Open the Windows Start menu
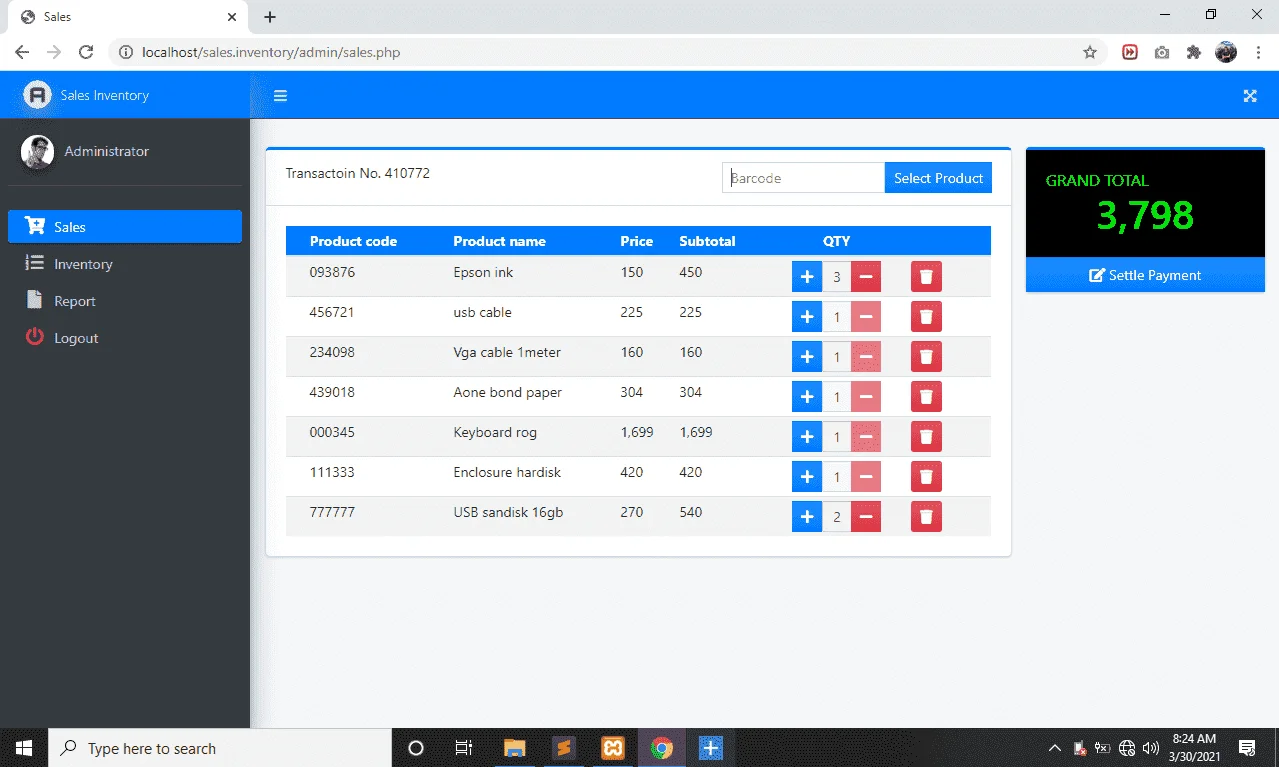This screenshot has height=767, width=1279. point(24,748)
